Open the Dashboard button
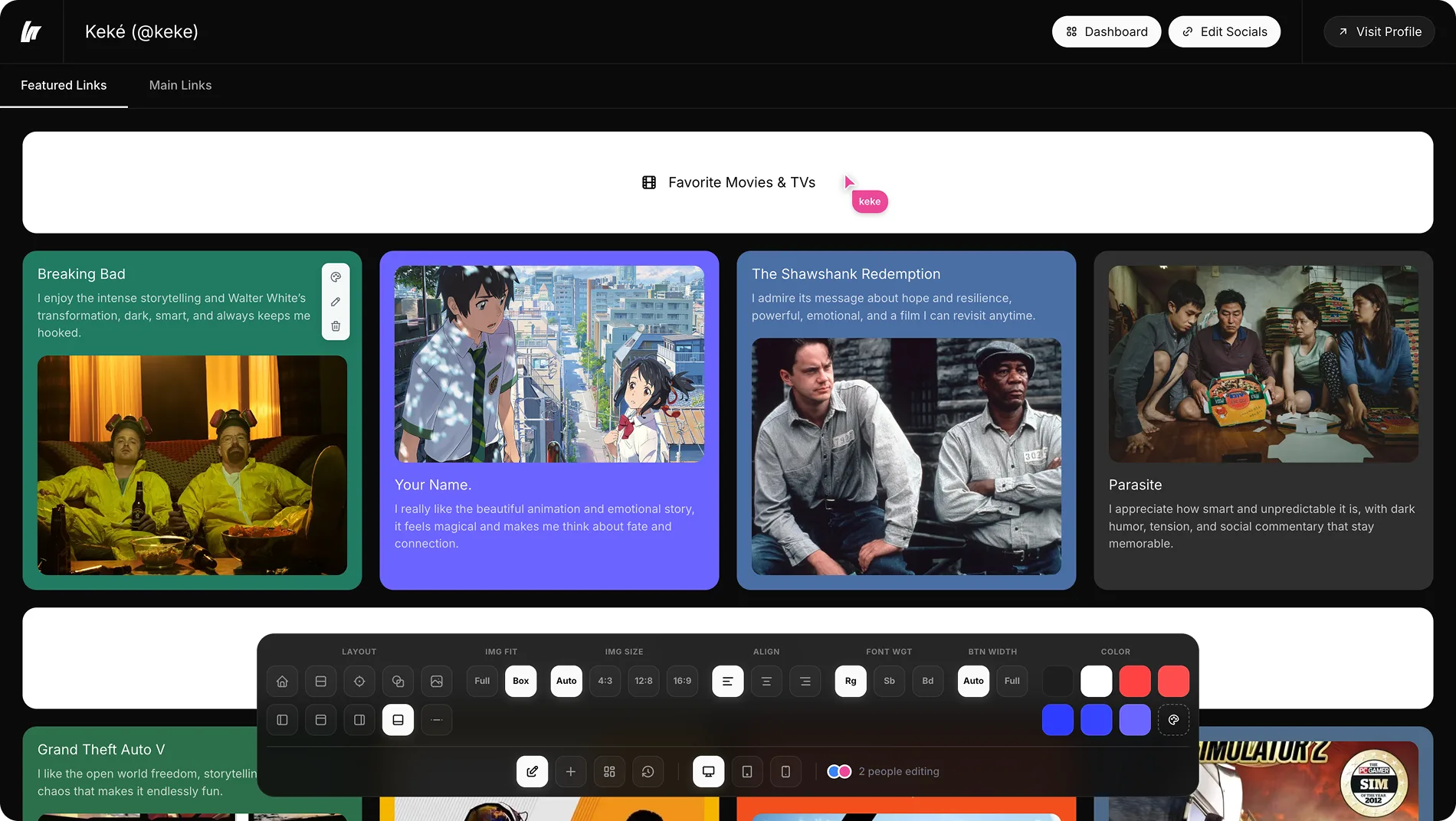 [1107, 31]
